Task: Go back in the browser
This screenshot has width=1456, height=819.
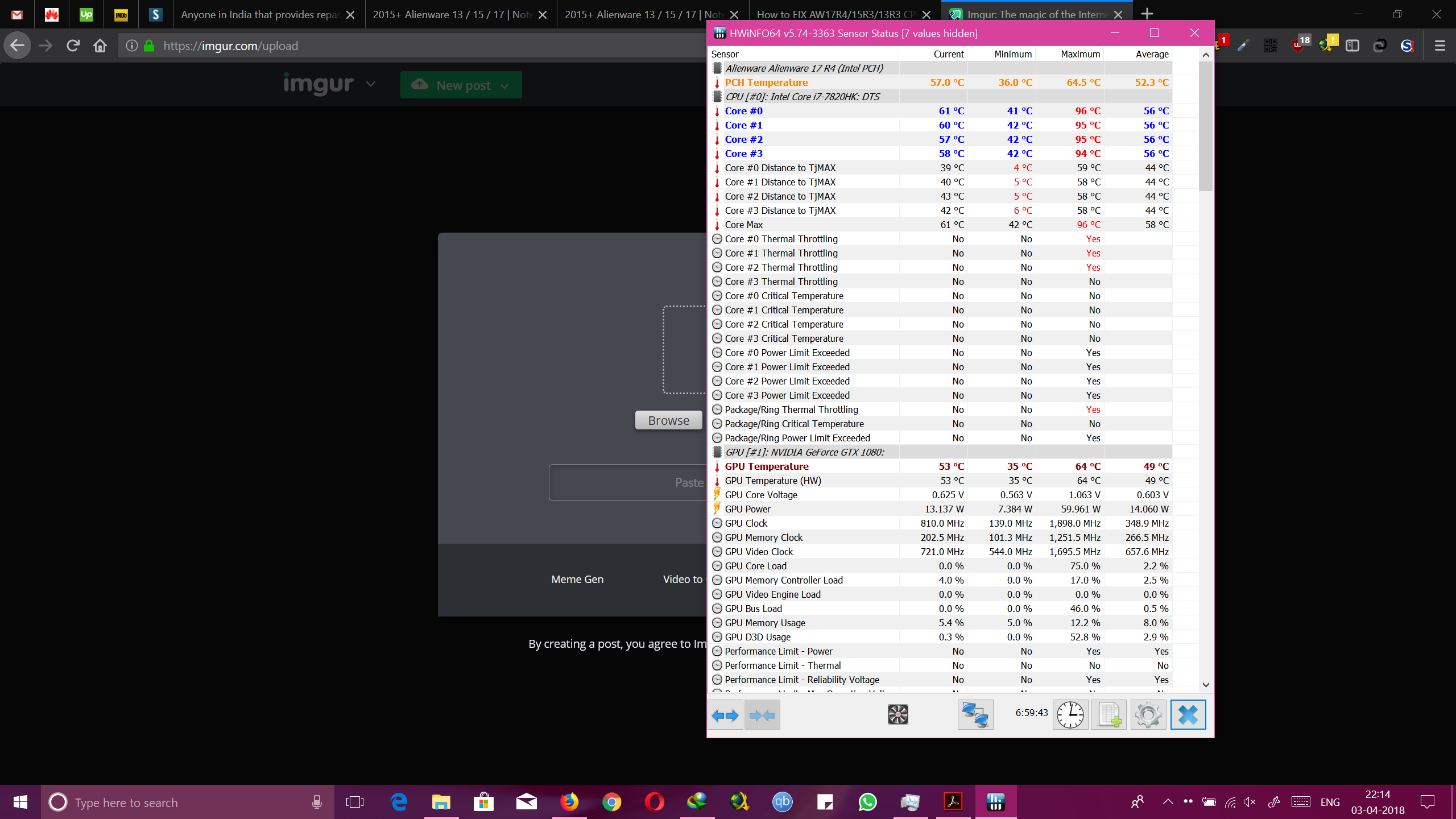Action: click(x=18, y=45)
